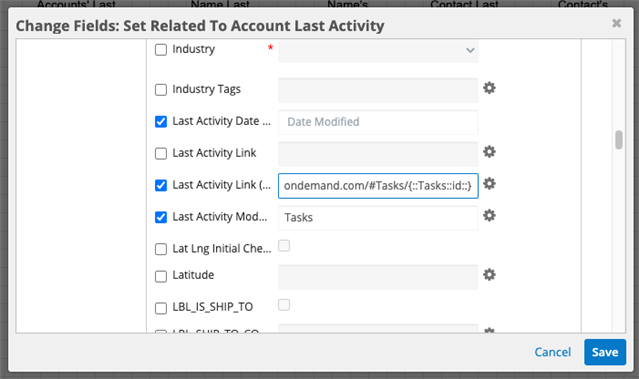Click the empty Last Activity Link input
The height and width of the screenshot is (379, 639).
pyautogui.click(x=378, y=154)
